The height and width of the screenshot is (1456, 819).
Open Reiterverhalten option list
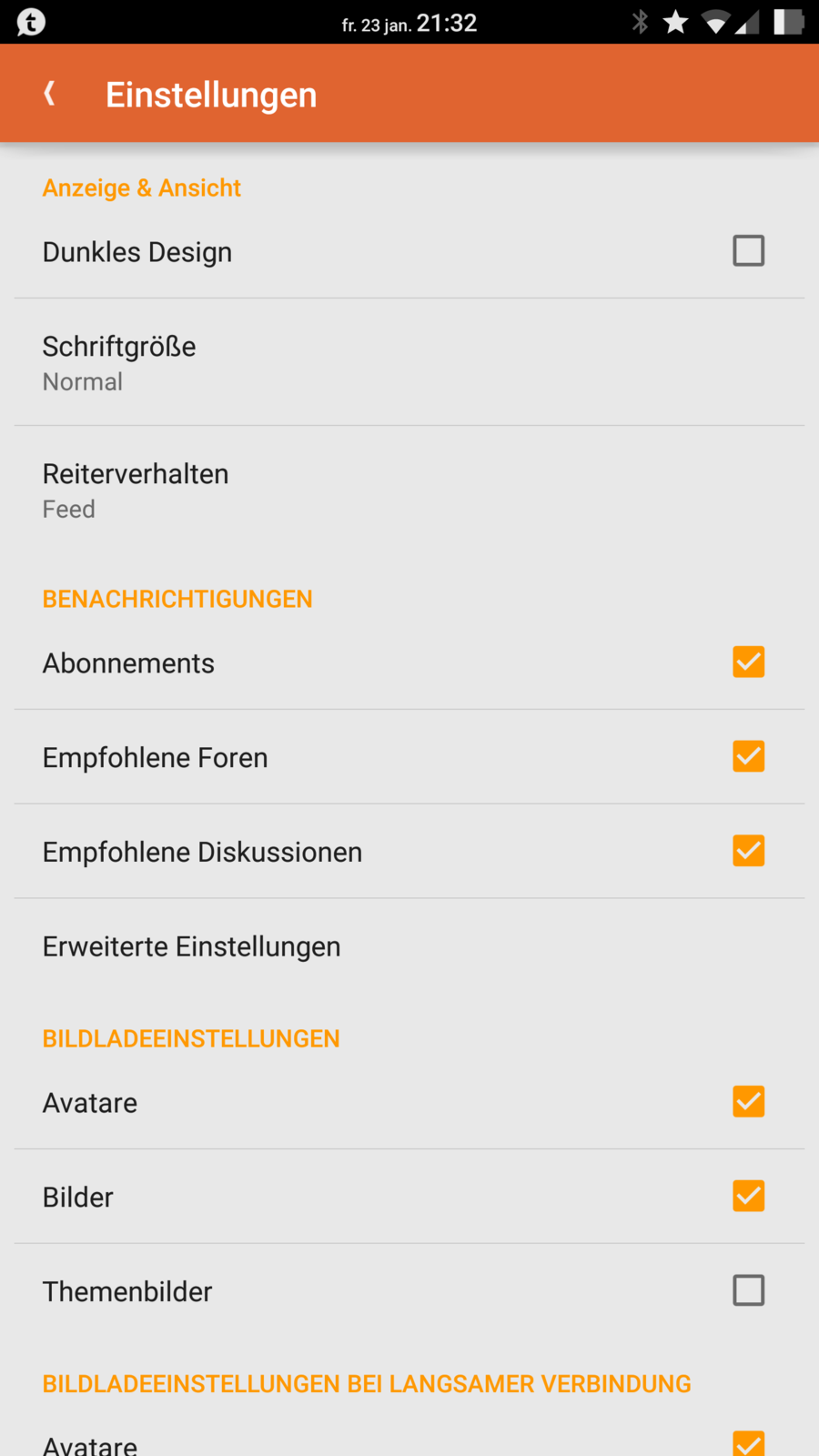point(409,490)
